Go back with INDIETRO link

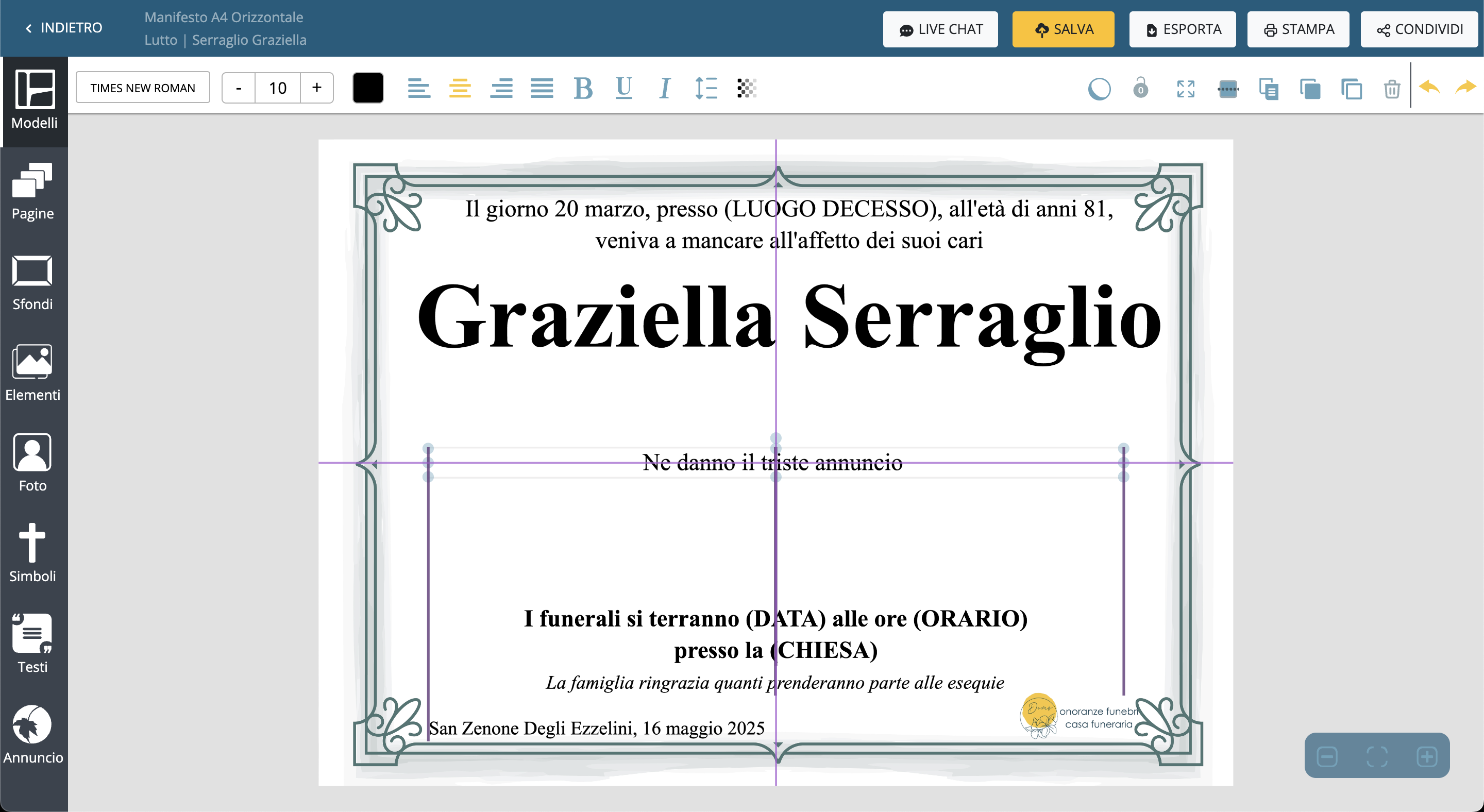(x=63, y=28)
